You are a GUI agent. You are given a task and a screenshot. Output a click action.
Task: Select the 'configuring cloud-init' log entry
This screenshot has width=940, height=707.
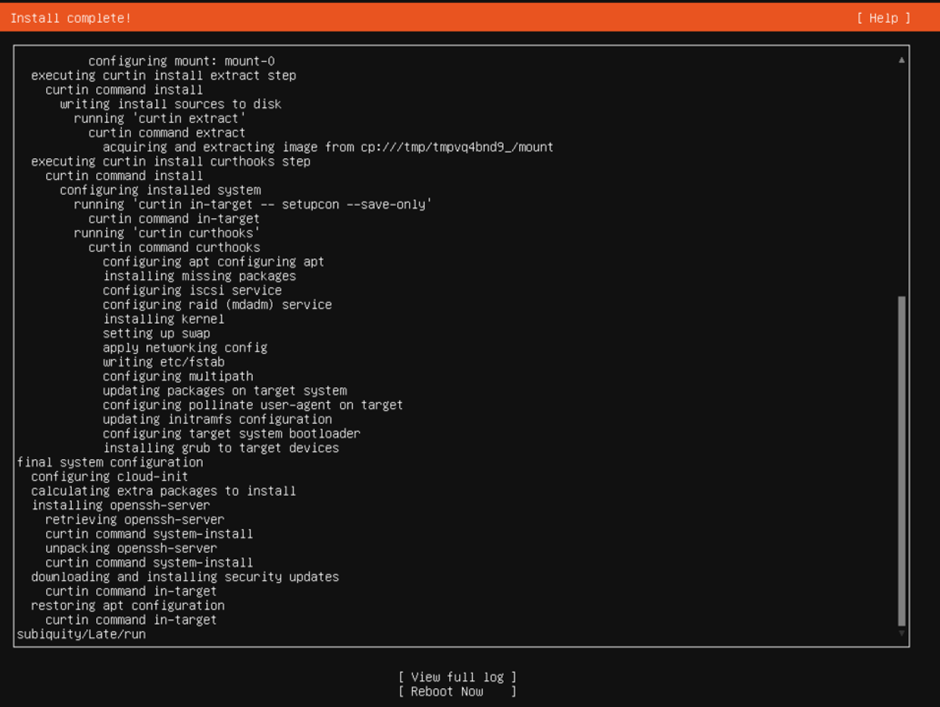coord(109,477)
